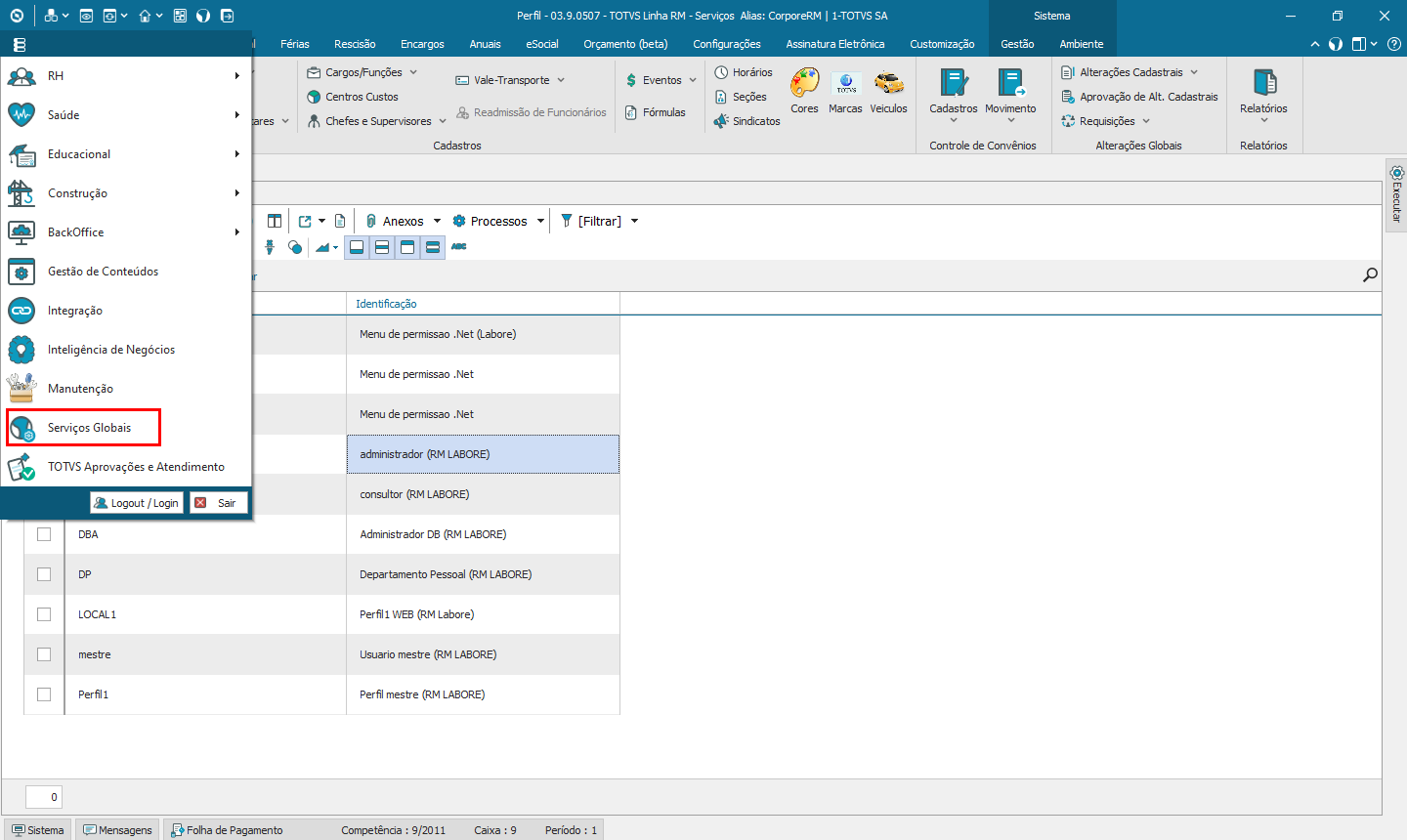Click the ABC spell-check toolbar icon
This screenshot has width=1407, height=840.
(x=459, y=247)
